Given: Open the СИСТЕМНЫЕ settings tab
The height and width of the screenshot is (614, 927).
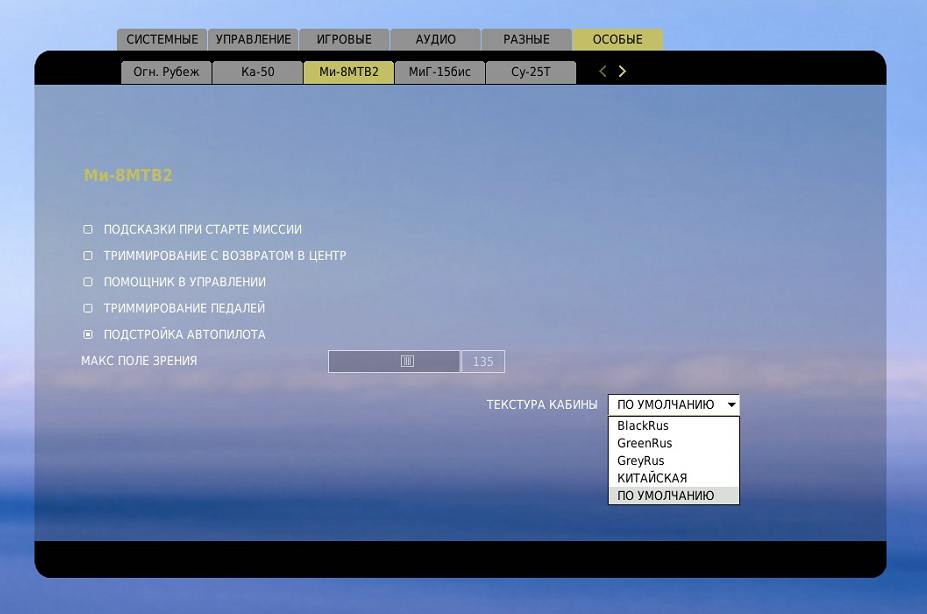Looking at the screenshot, I should pyautogui.click(x=162, y=40).
